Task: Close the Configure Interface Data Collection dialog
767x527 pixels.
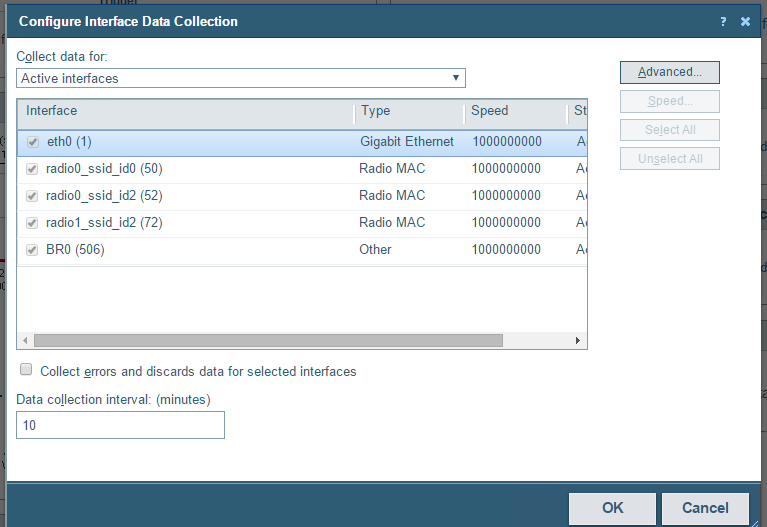Action: [745, 22]
